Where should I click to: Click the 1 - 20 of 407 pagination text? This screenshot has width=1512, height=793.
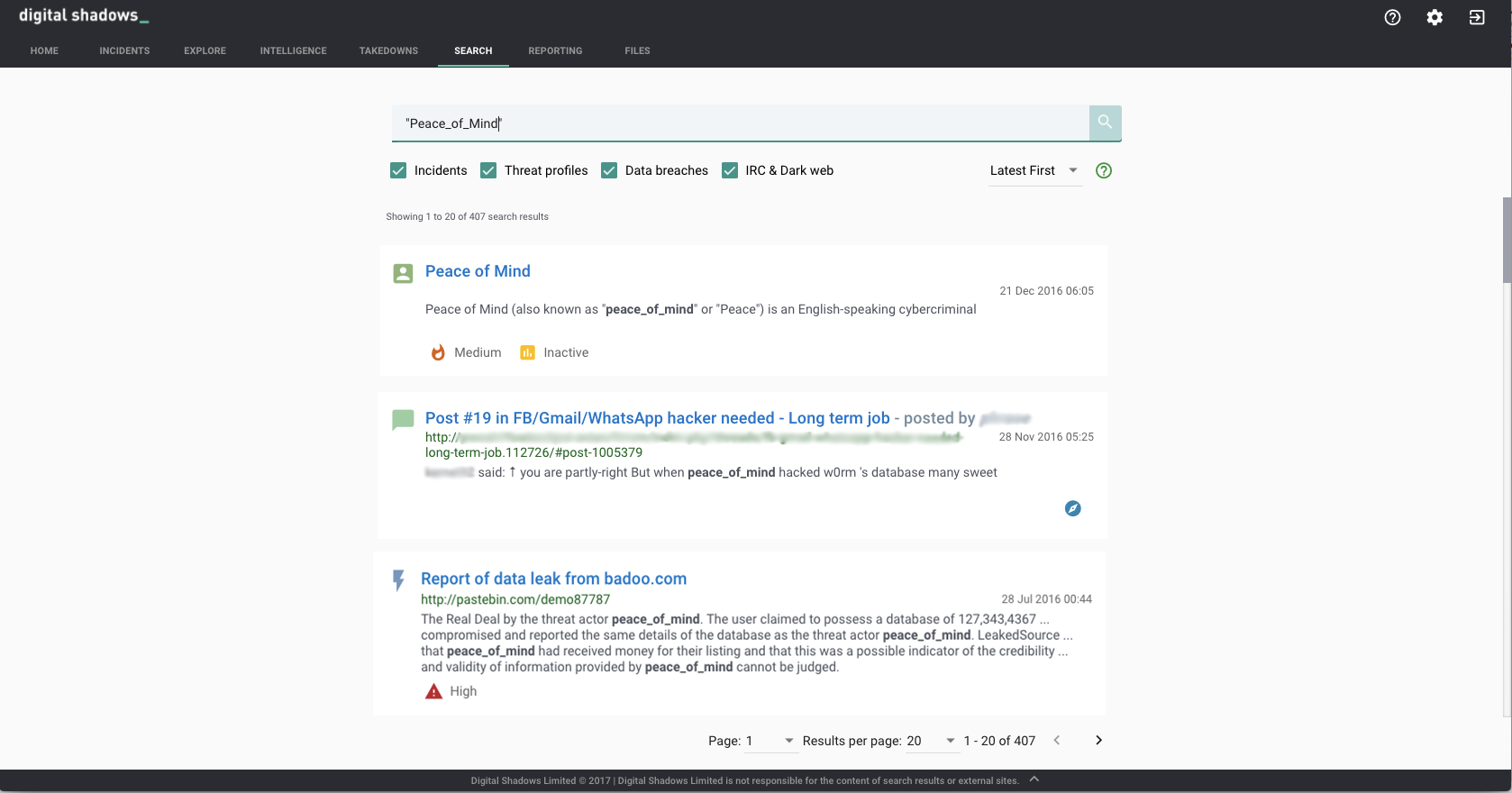pos(999,741)
